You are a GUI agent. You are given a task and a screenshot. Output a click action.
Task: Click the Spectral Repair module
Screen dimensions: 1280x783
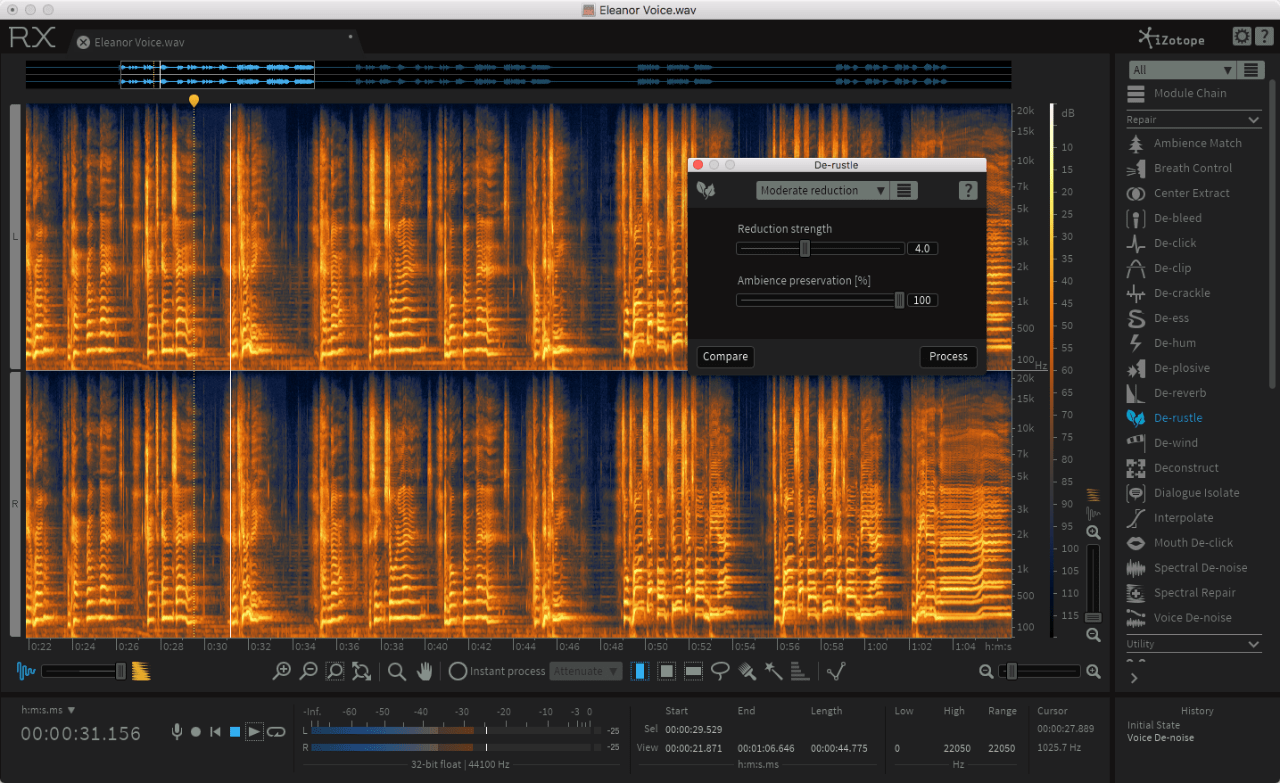coord(1194,593)
